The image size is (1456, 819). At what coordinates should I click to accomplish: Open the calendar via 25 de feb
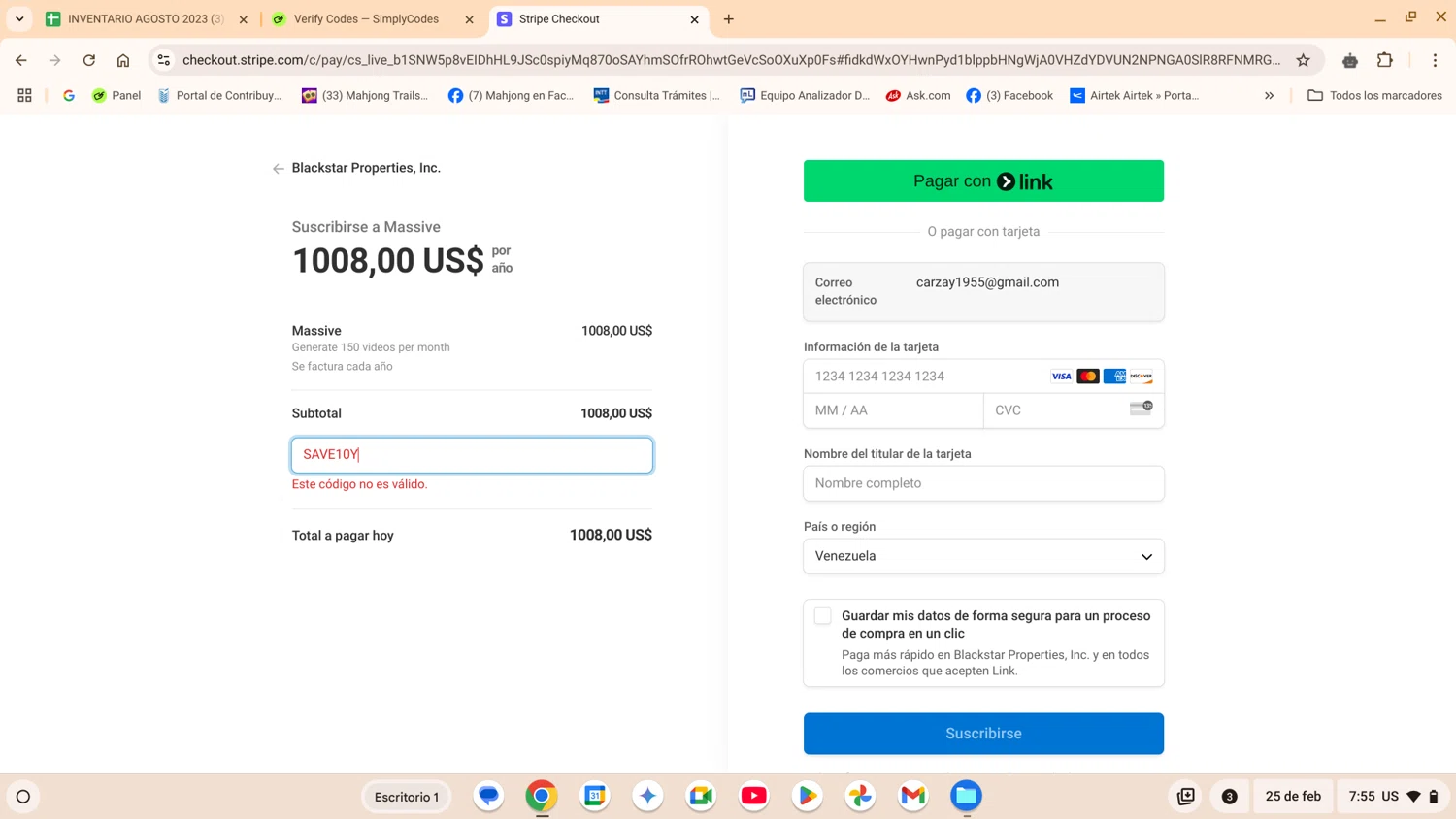1293,797
